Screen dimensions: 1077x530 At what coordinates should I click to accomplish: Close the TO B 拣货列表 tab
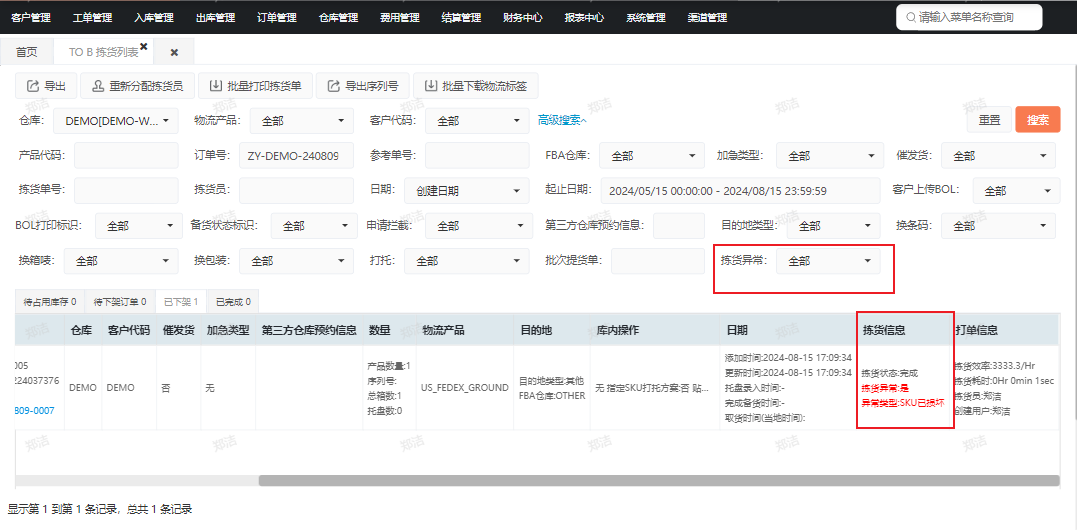click(x=144, y=46)
